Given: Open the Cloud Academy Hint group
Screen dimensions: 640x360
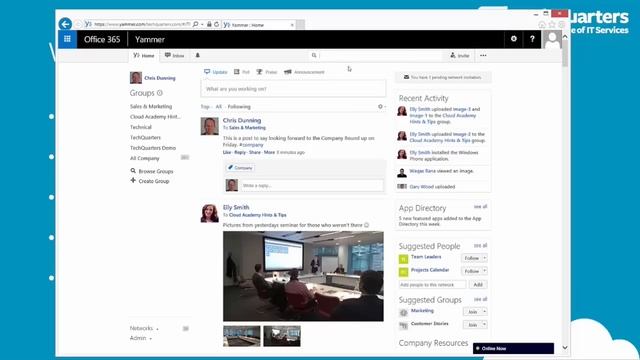Looking at the screenshot, I should pos(155,117).
